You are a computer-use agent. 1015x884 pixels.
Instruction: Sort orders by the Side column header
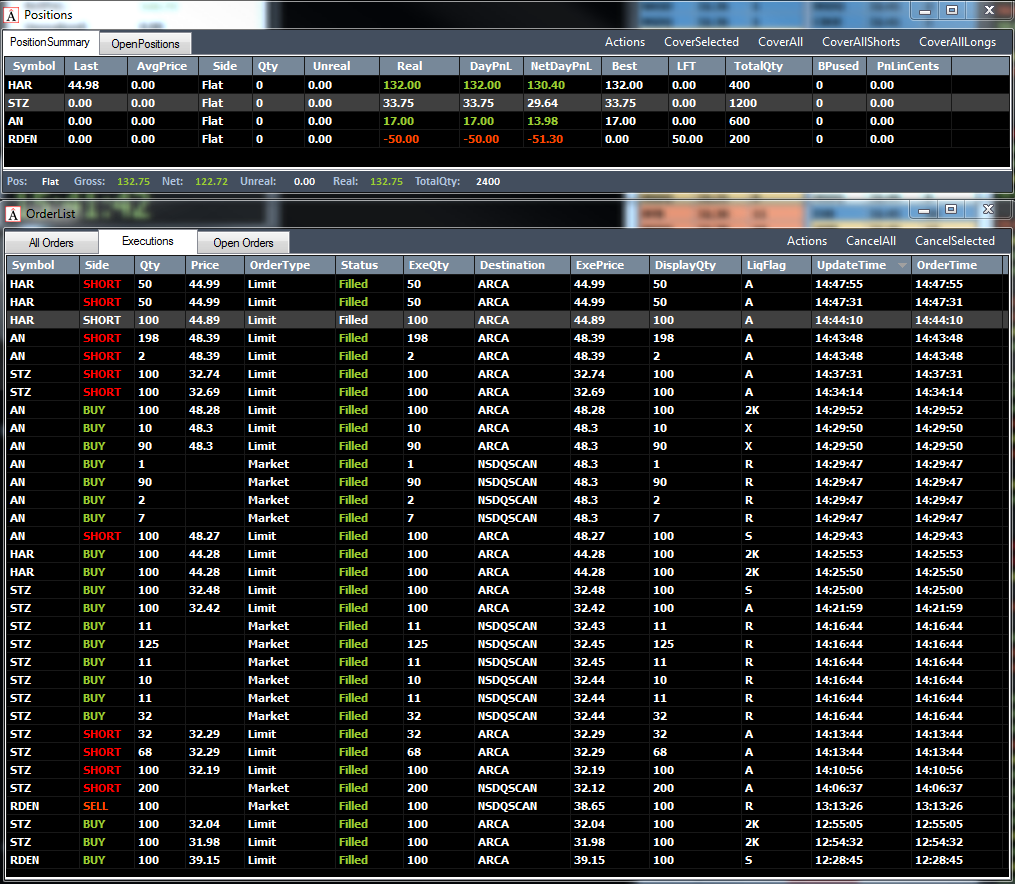pyautogui.click(x=107, y=265)
